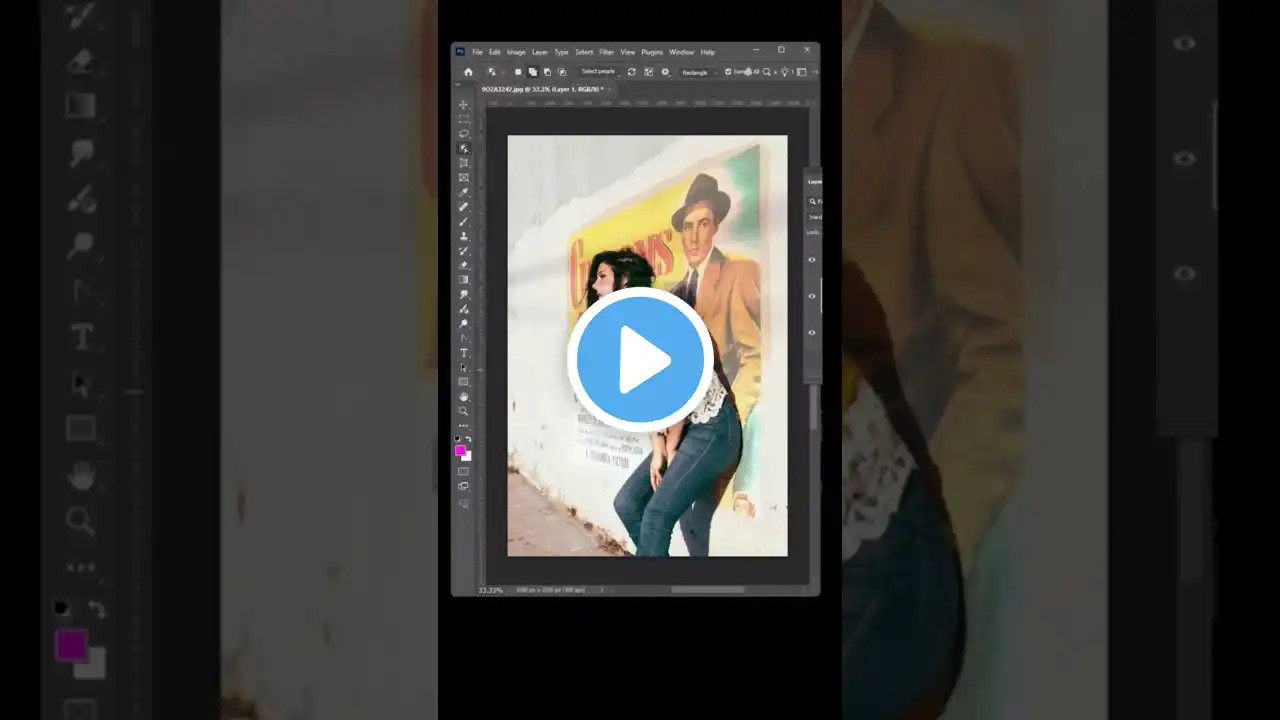Viewport: 1280px width, 720px height.
Task: Change the screen mode
Action: coord(463,486)
